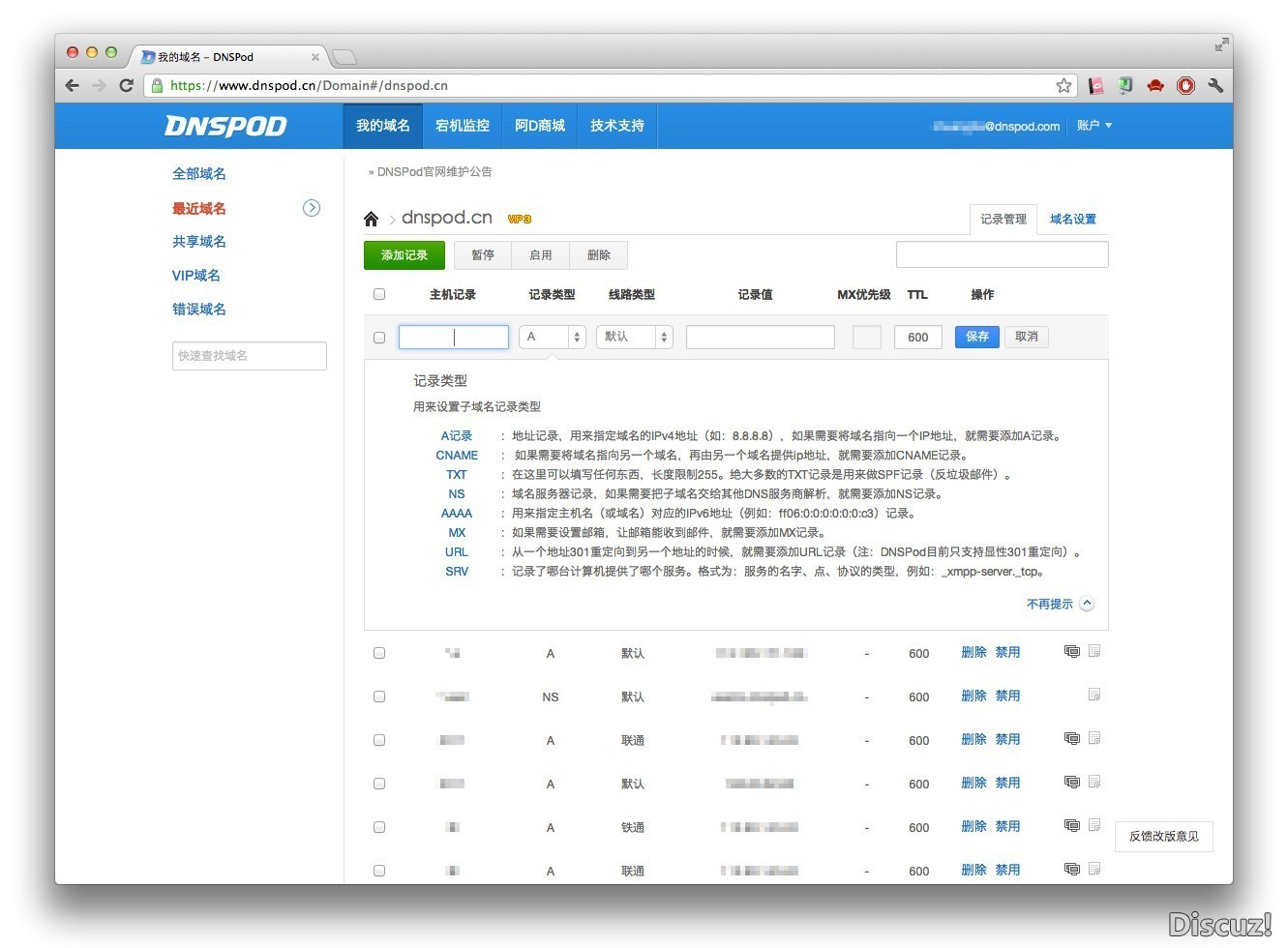
Task: Open 阿D商城 in the top nav
Action: (540, 126)
